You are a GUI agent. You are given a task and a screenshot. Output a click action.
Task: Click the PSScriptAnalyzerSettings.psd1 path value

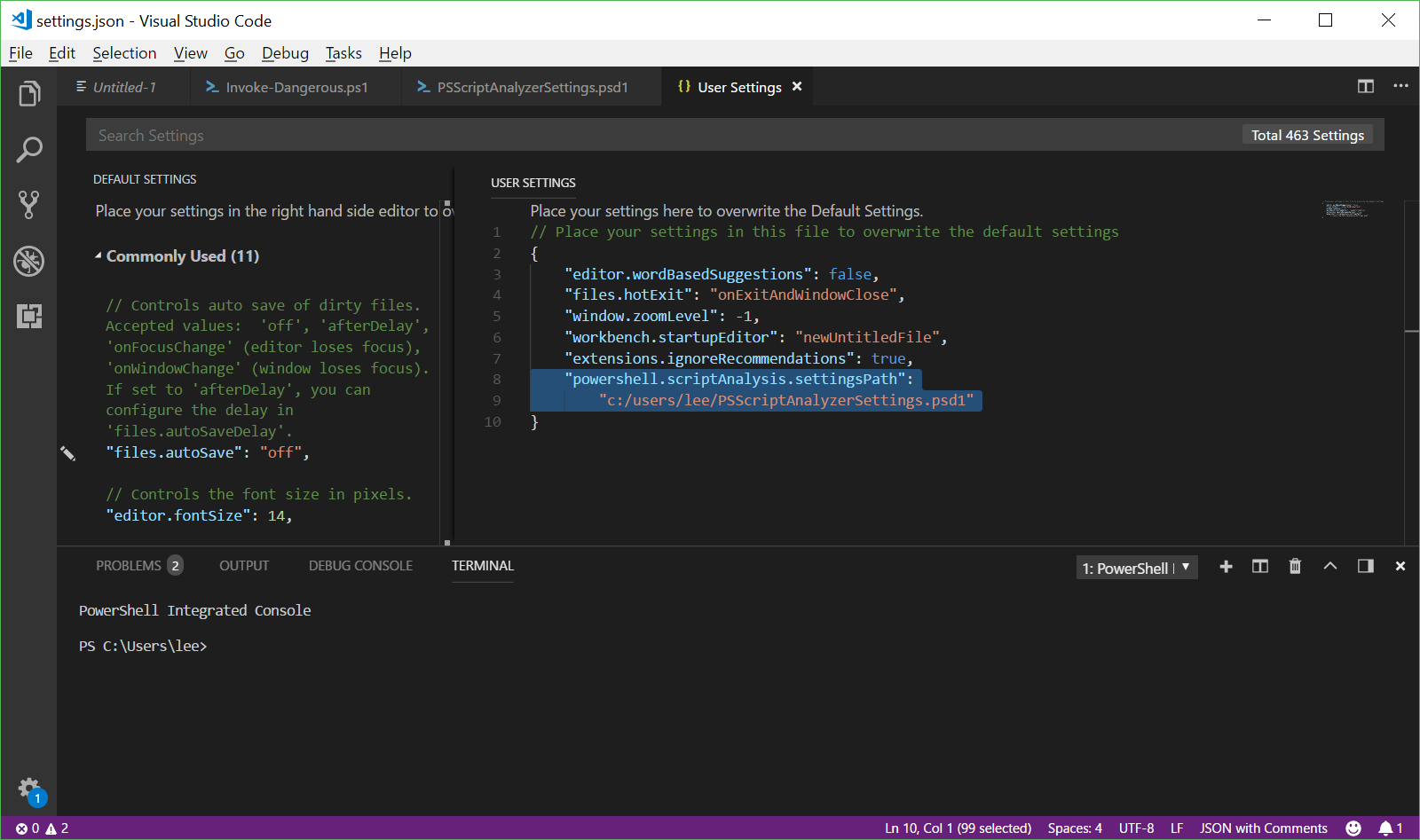[786, 400]
